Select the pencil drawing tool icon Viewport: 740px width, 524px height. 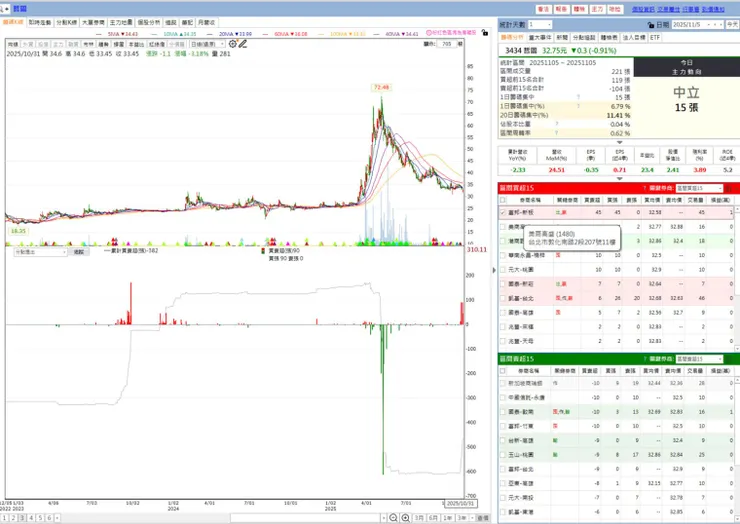243,44
